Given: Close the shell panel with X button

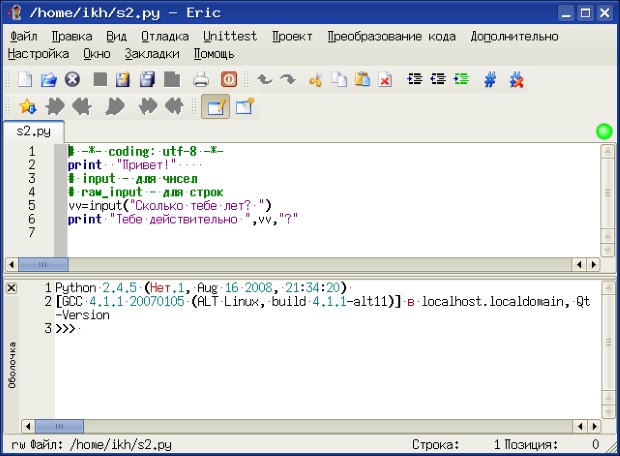Looking at the screenshot, I should tap(11, 288).
